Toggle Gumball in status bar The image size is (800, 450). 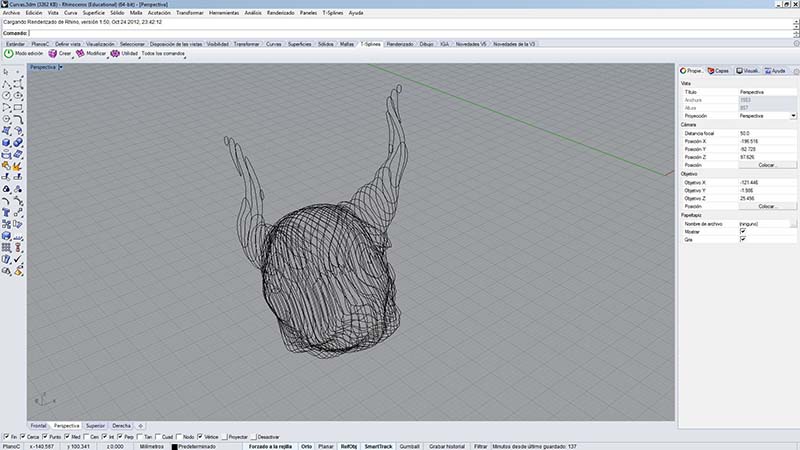[409, 446]
